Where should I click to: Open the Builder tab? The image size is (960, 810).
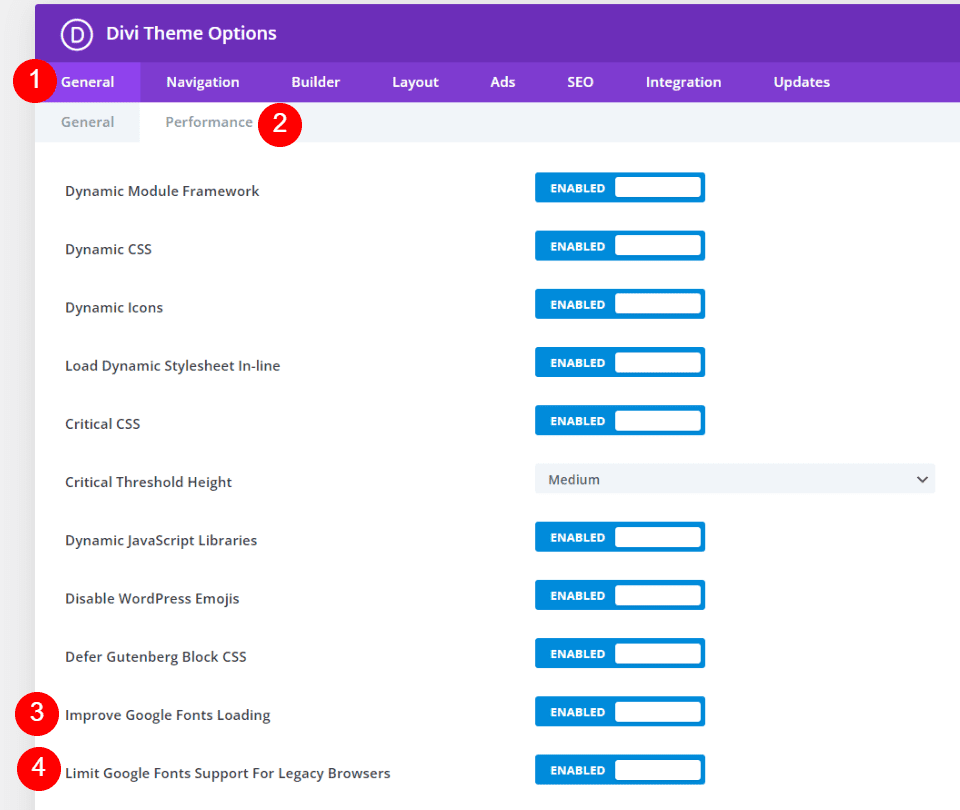click(x=316, y=82)
